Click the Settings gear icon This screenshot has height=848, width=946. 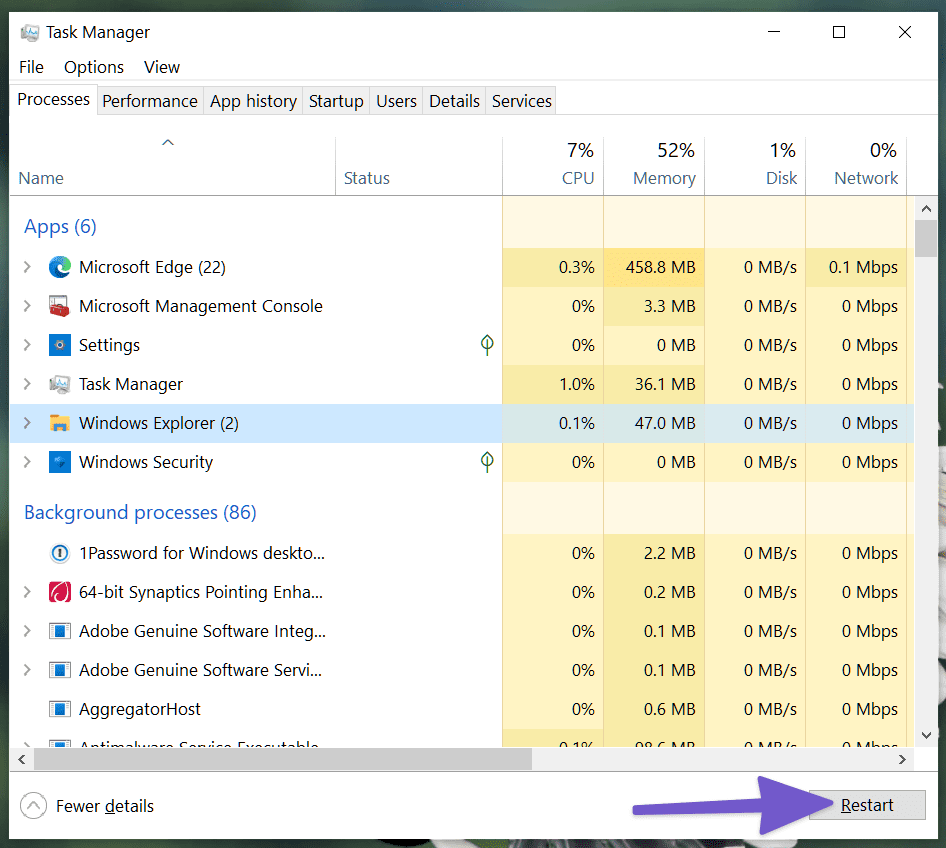point(60,345)
